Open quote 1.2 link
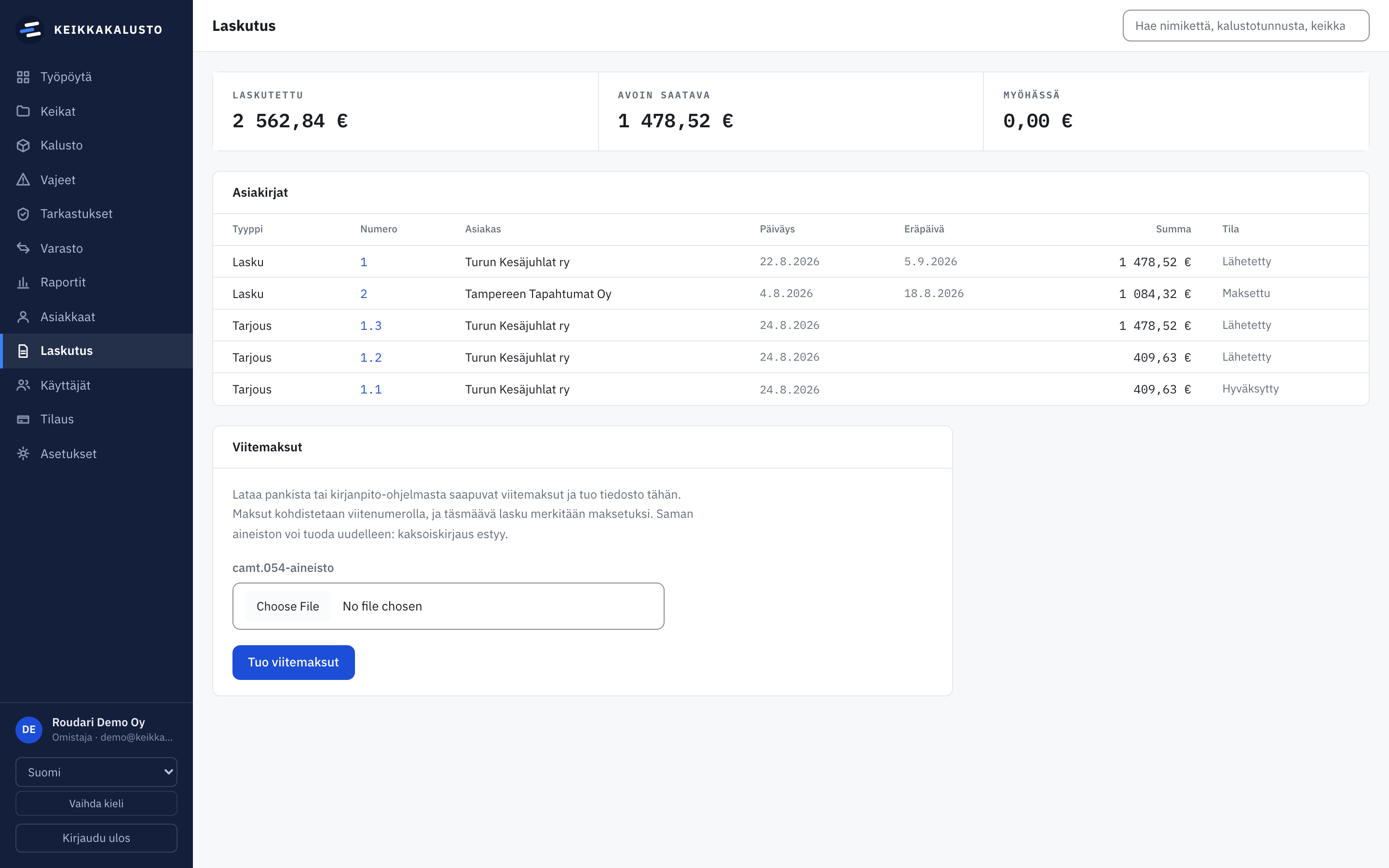Viewport: 1389px width, 868px height. click(x=371, y=358)
